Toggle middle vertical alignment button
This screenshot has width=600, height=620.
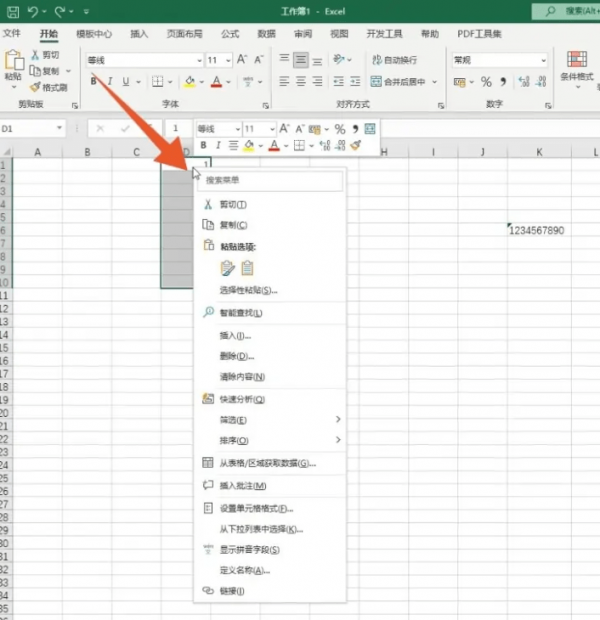pyautogui.click(x=301, y=60)
